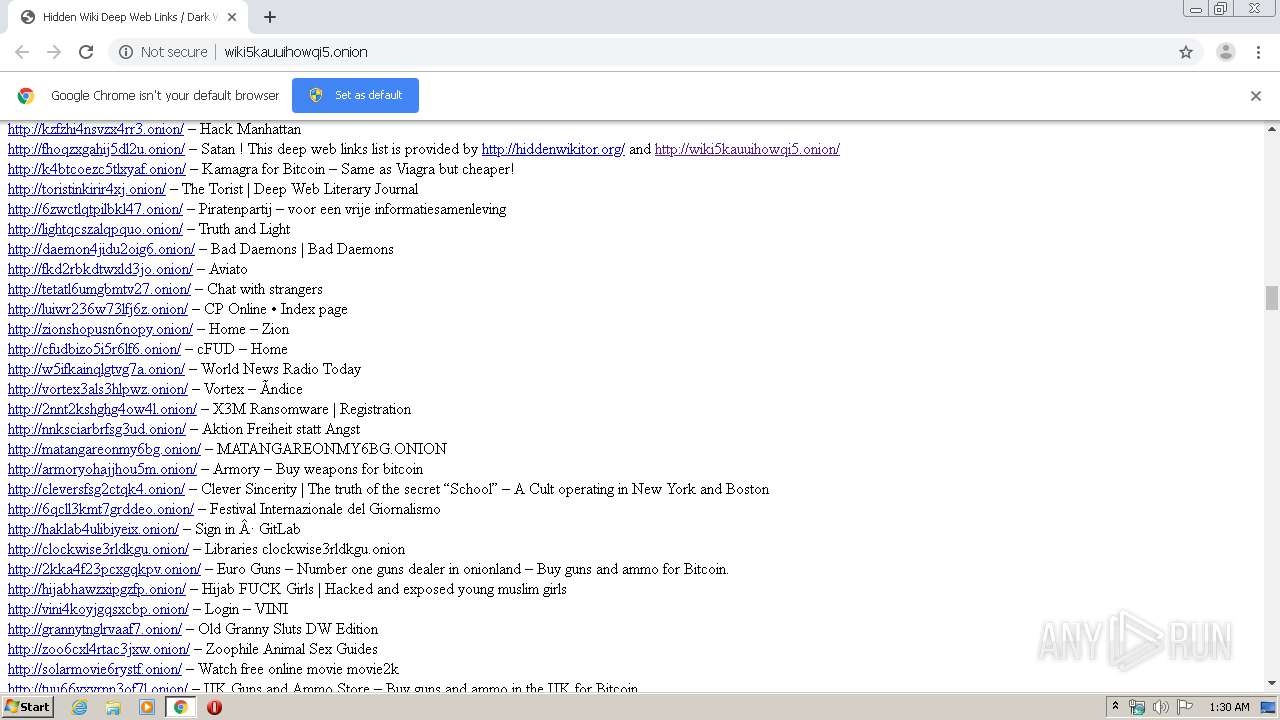Viewport: 1280px width, 720px height.
Task: Open the Aviato onion link
Action: pyautogui.click(x=100, y=269)
